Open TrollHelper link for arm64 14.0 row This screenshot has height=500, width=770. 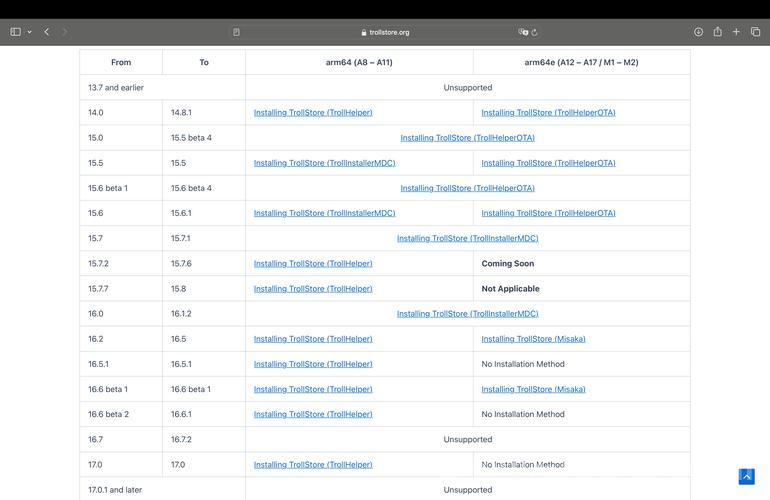(x=313, y=112)
